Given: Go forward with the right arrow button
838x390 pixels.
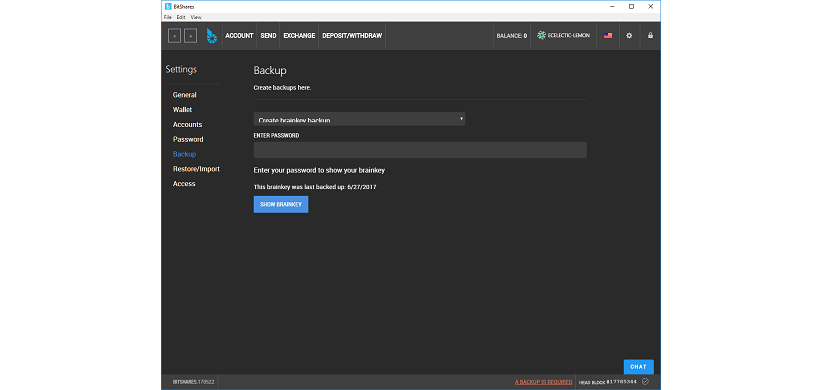Looking at the screenshot, I should coord(190,36).
